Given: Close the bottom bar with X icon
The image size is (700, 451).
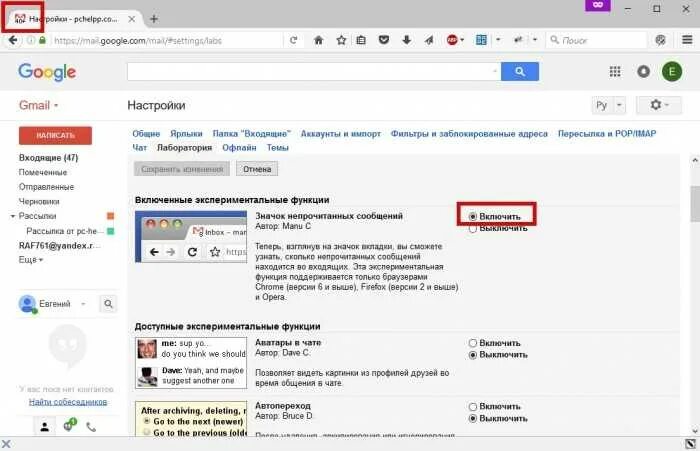Looking at the screenshot, I should coord(6,444).
